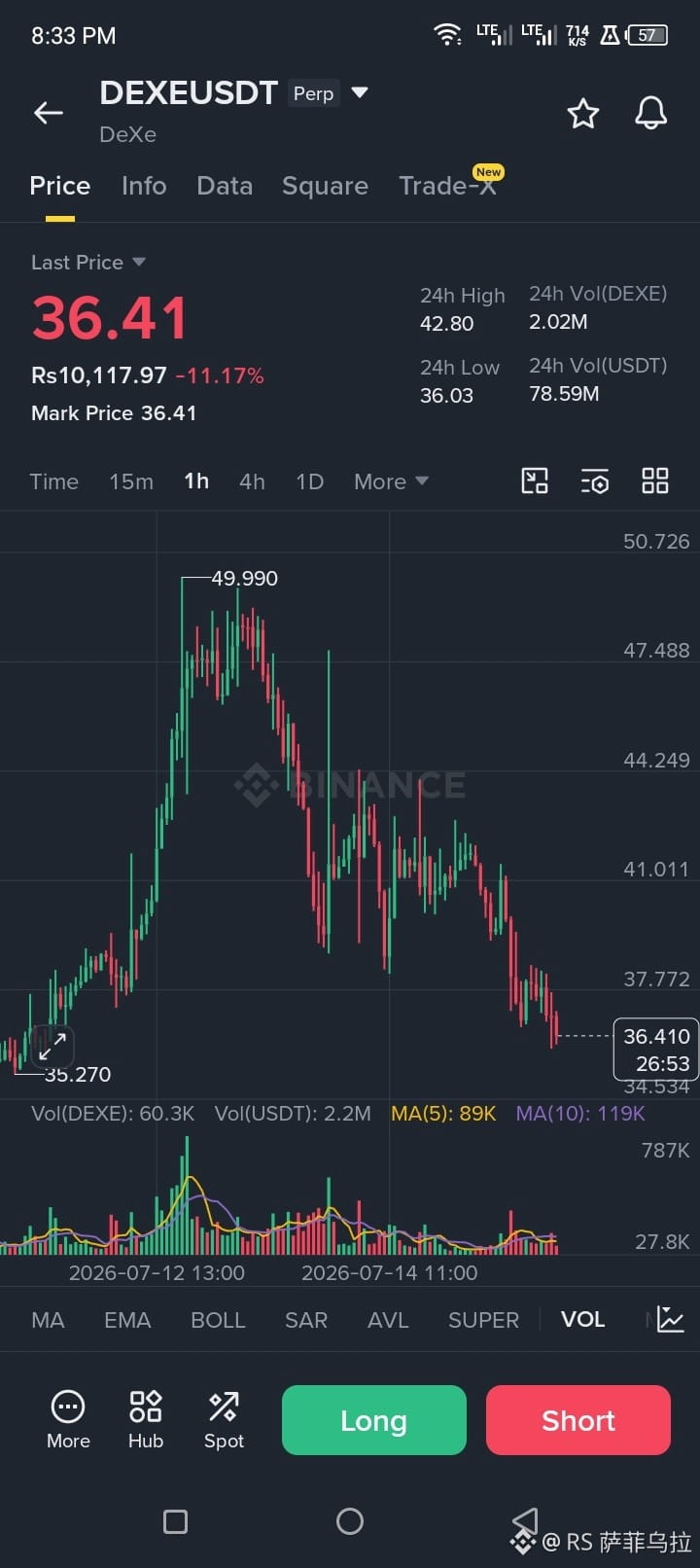The image size is (700, 1568).
Task: Tap Vol(DEXE): 60.3K label
Action: point(113,1114)
